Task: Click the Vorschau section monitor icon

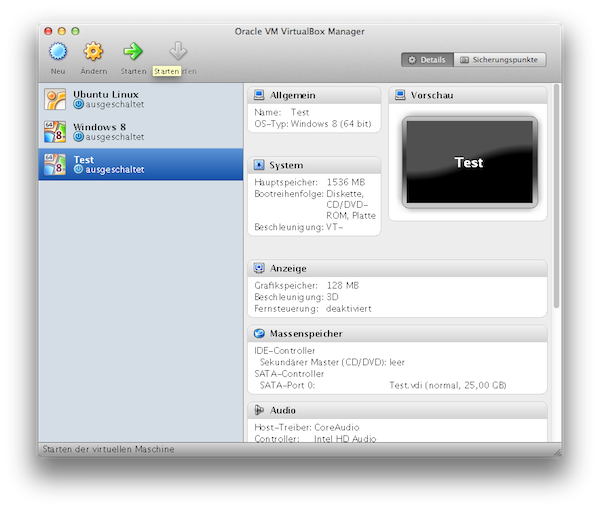Action: tap(400, 95)
